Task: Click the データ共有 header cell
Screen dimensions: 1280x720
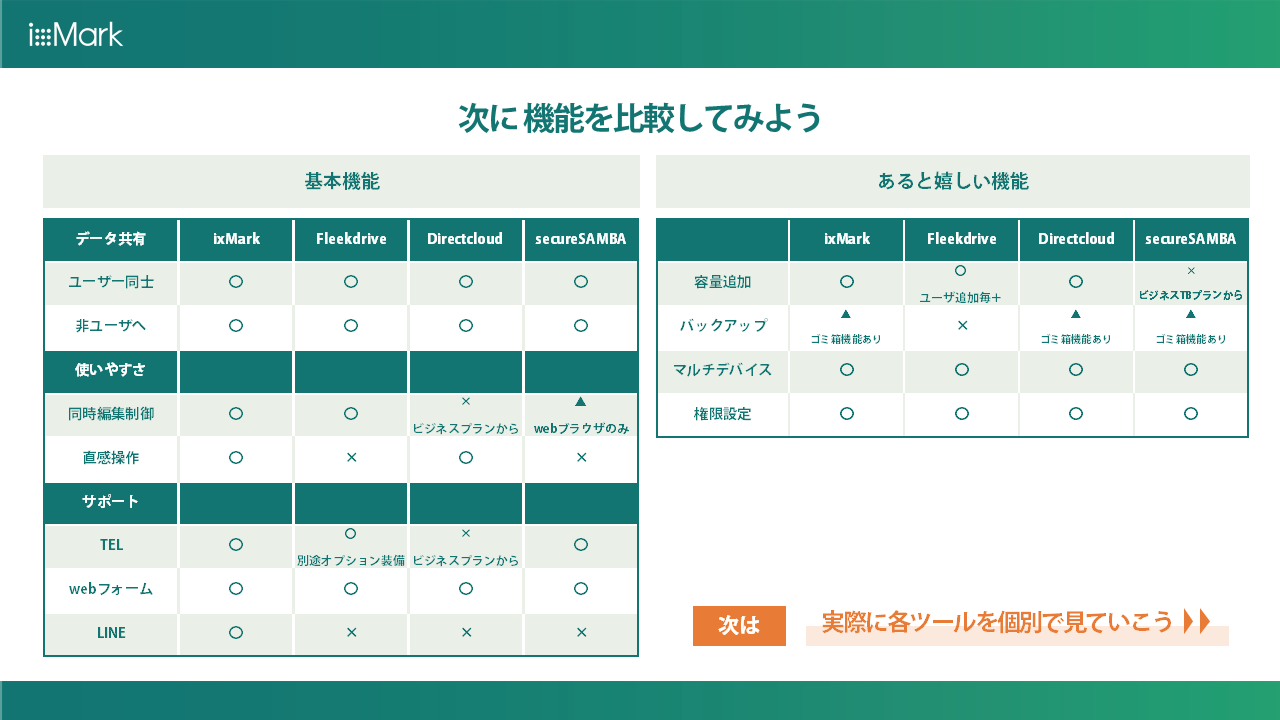Action: tap(111, 239)
